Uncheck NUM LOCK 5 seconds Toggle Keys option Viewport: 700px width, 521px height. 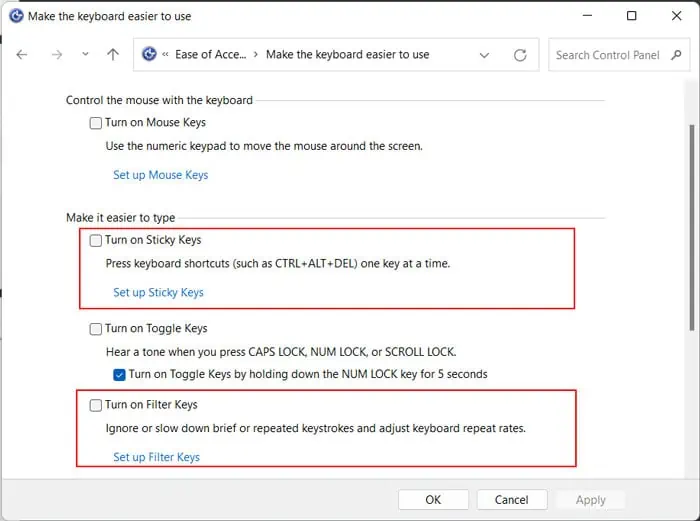tap(119, 375)
